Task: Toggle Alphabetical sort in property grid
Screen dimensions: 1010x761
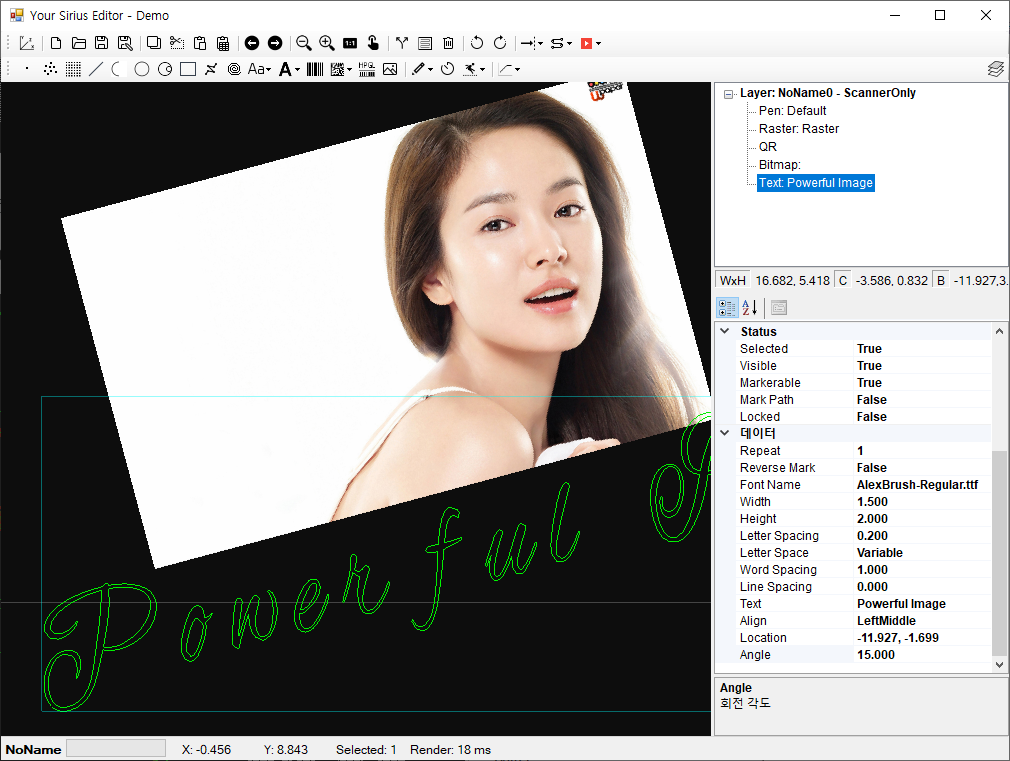Action: pyautogui.click(x=750, y=308)
